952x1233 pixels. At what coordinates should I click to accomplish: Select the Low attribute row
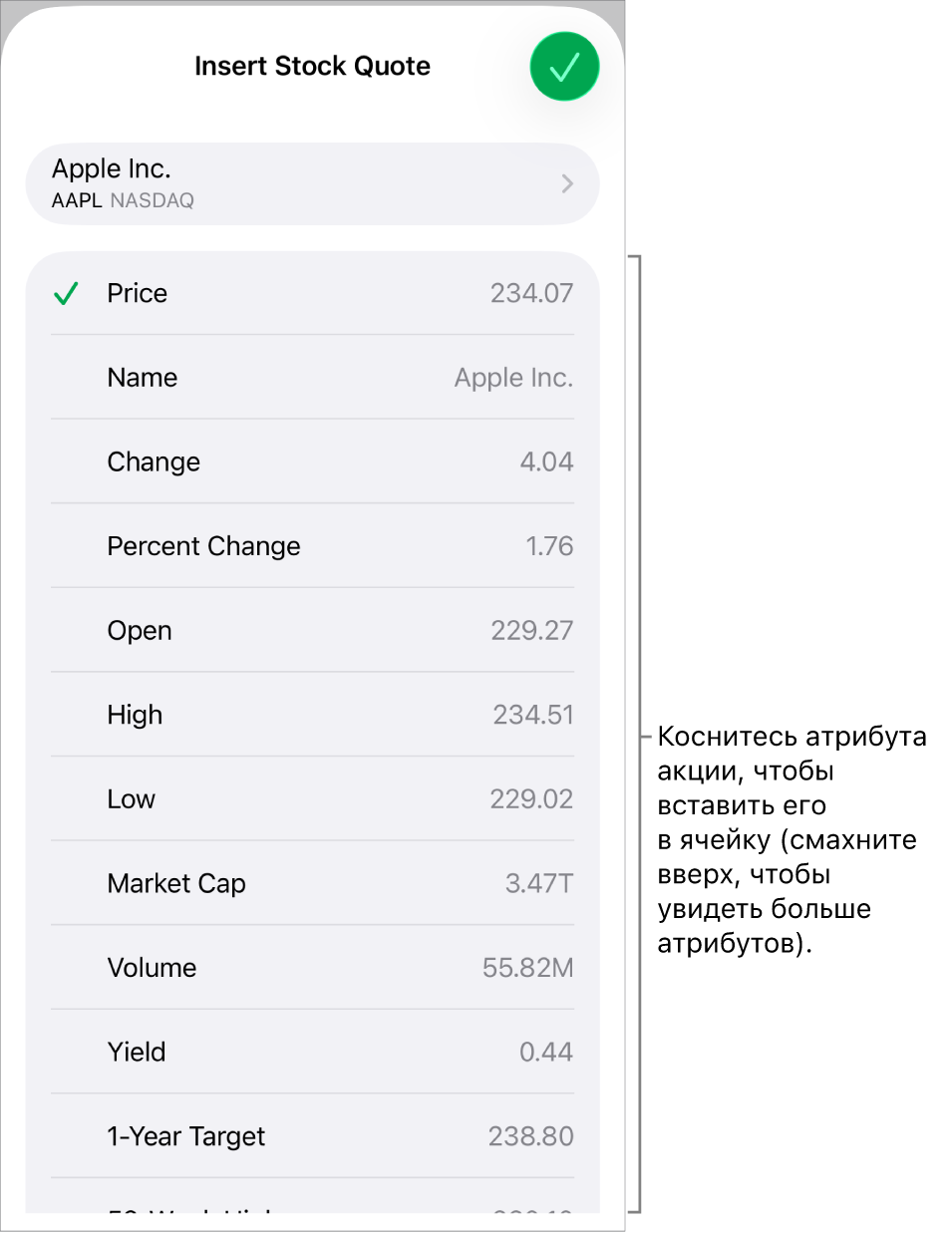pyautogui.click(x=312, y=799)
